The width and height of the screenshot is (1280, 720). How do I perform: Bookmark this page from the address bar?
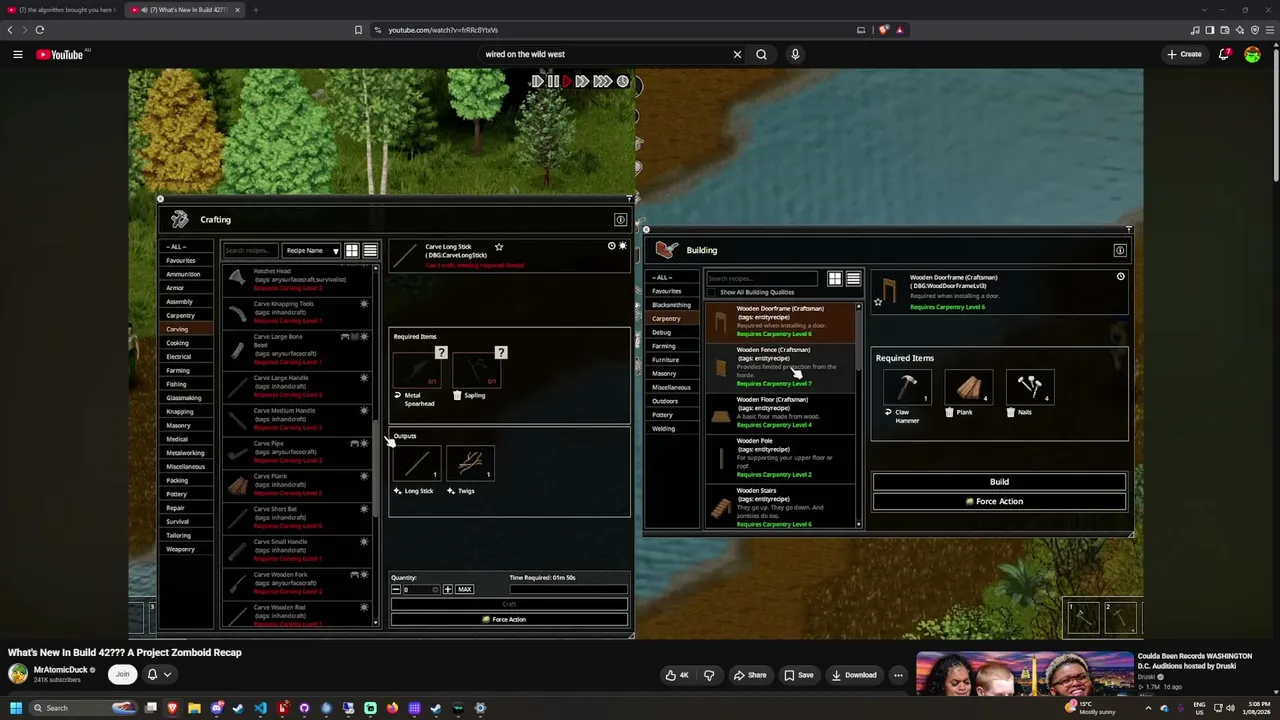point(358,30)
